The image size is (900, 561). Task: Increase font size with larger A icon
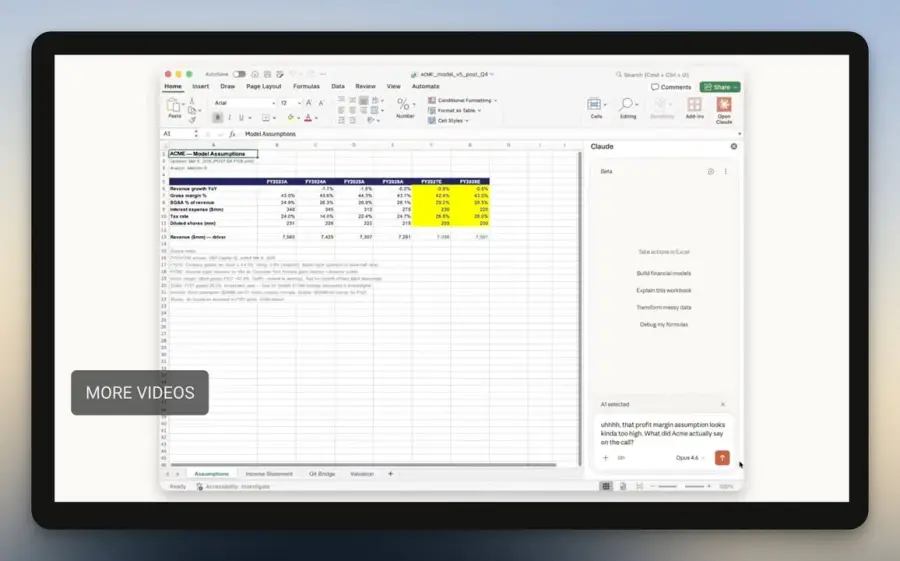(x=309, y=103)
